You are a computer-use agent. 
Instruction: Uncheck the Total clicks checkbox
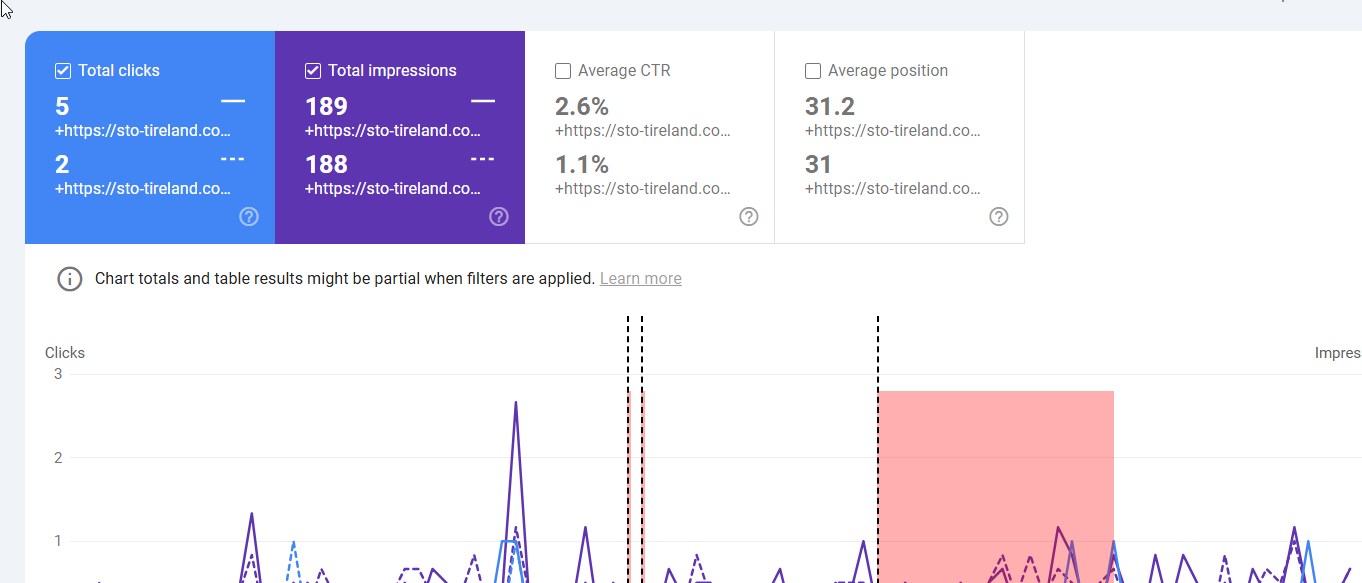[x=63, y=71]
